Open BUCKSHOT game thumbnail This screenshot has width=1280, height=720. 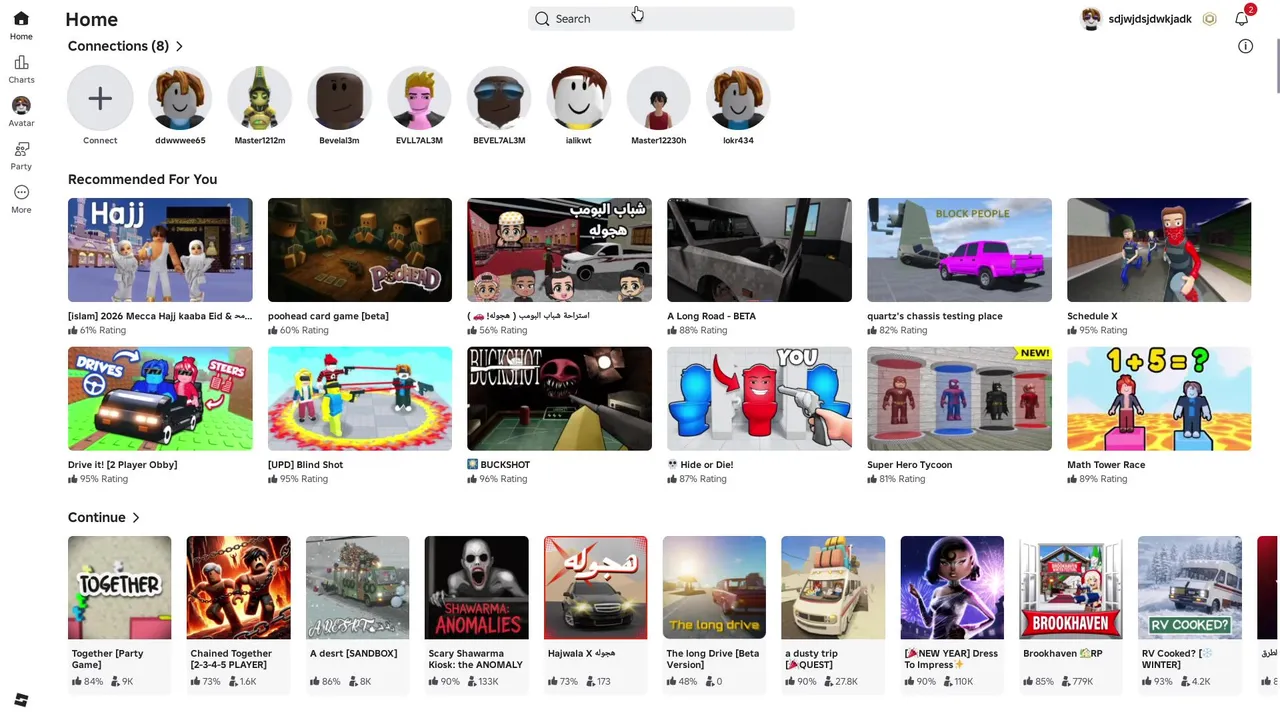coord(559,399)
